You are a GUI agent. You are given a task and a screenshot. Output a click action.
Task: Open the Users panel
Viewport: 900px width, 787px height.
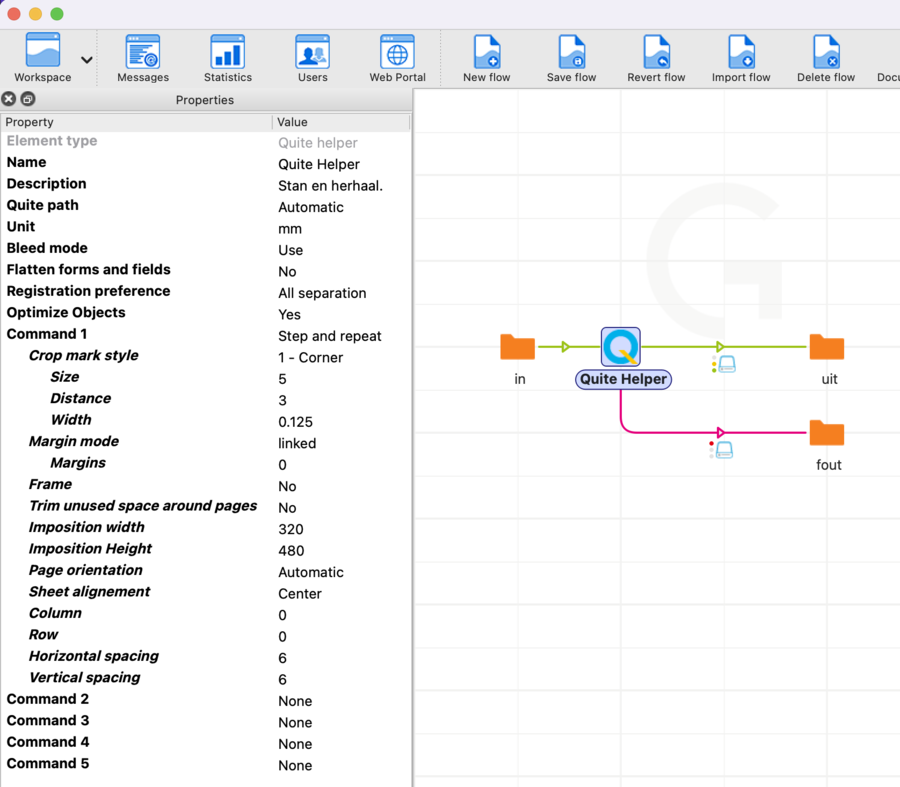pos(312,59)
